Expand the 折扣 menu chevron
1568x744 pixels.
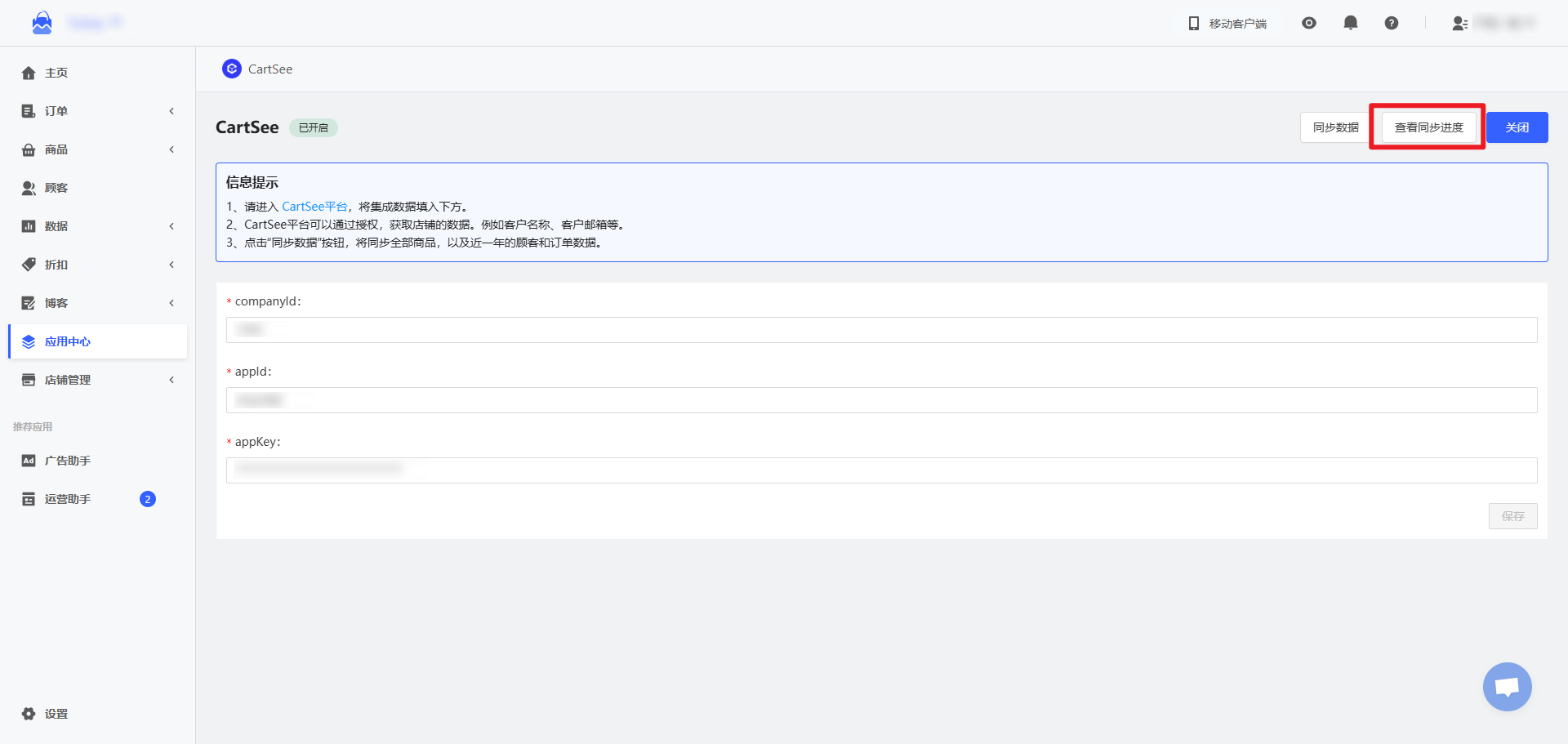tap(171, 265)
